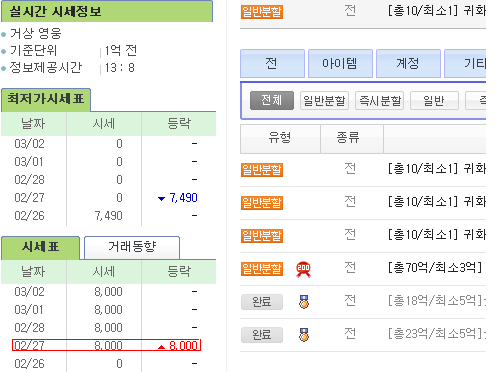Click the 완료 button in 총23억 row
499x372 pixels.
262,335
